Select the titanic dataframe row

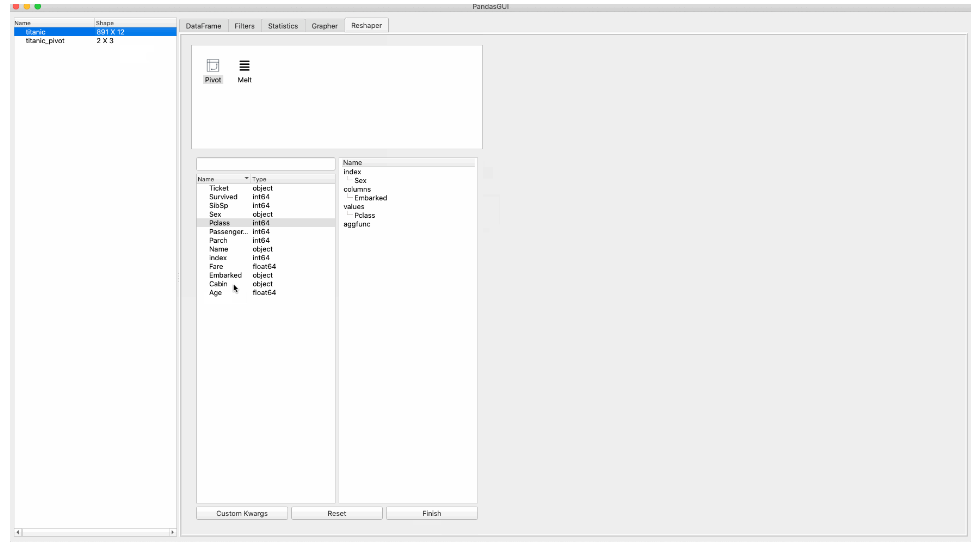pyautogui.click(x=95, y=32)
